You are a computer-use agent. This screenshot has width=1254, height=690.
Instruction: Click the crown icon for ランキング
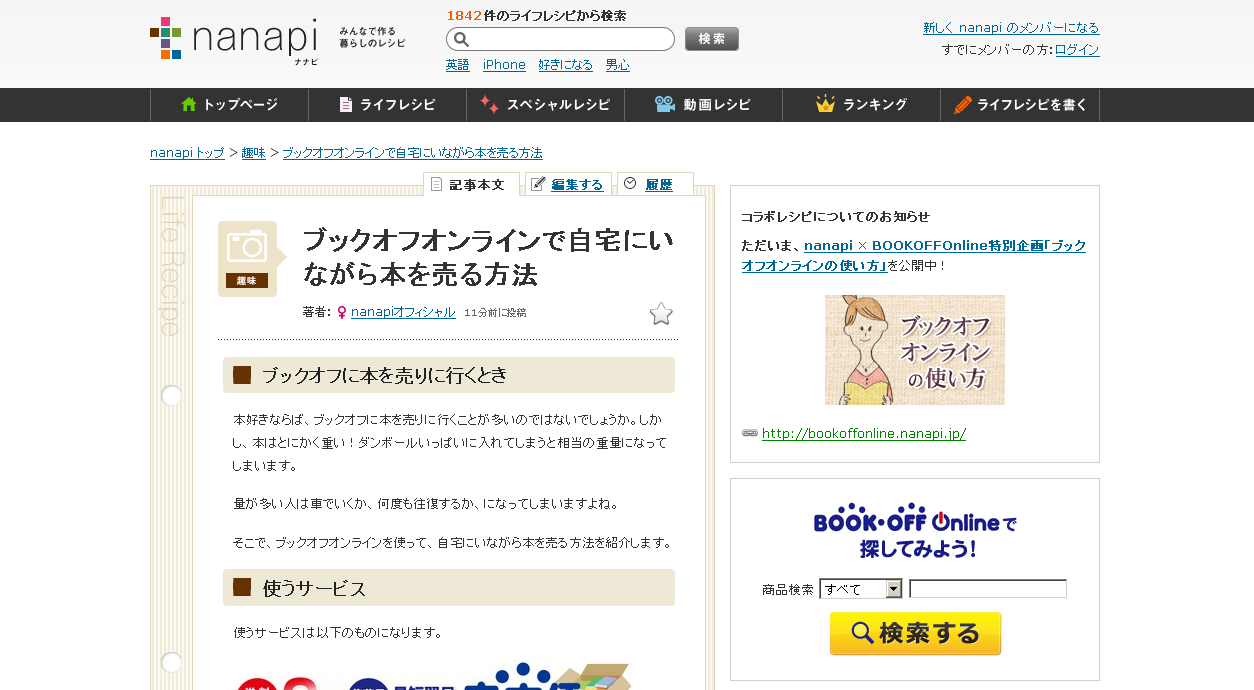coord(825,104)
